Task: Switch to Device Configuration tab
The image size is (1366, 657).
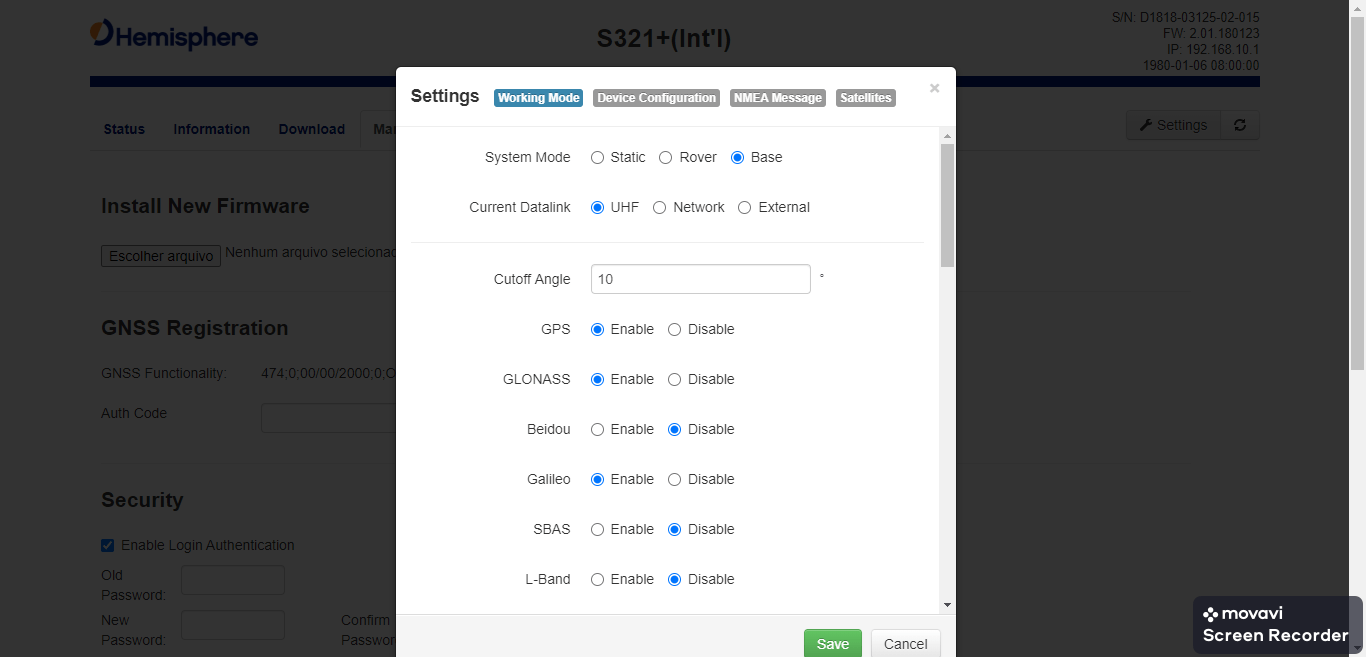Action: (657, 98)
